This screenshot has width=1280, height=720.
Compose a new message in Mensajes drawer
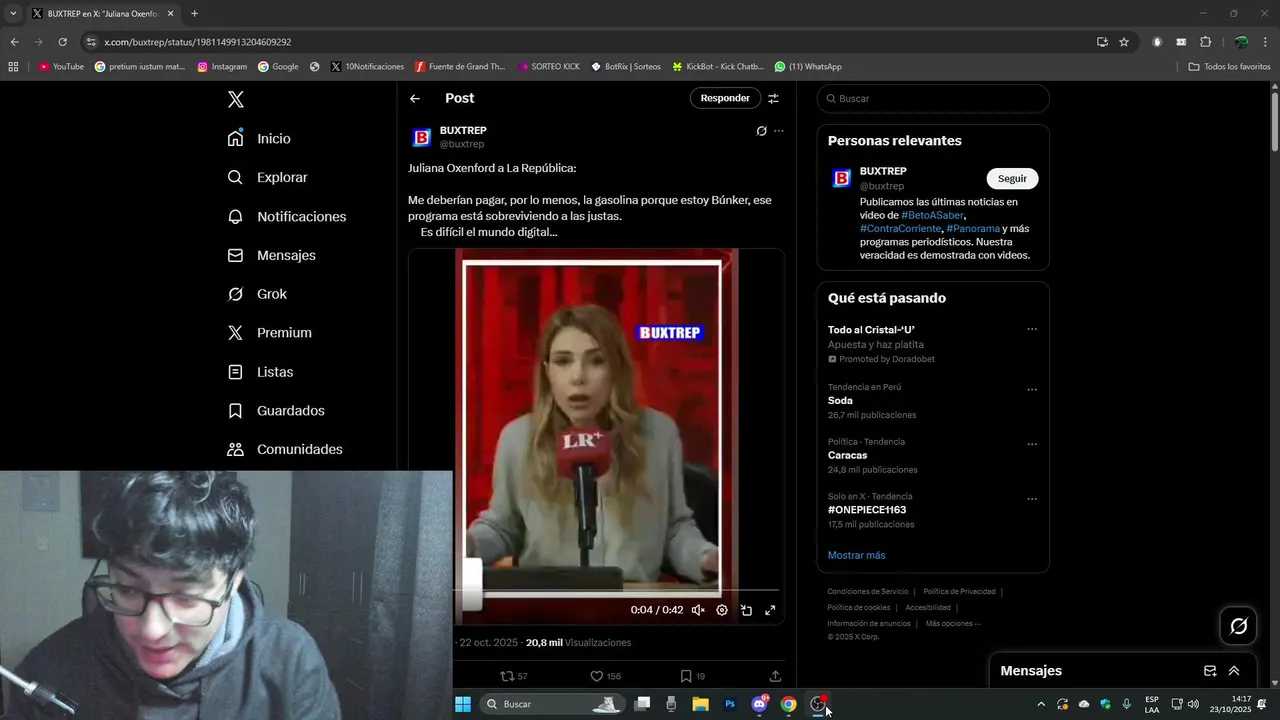coord(1210,671)
